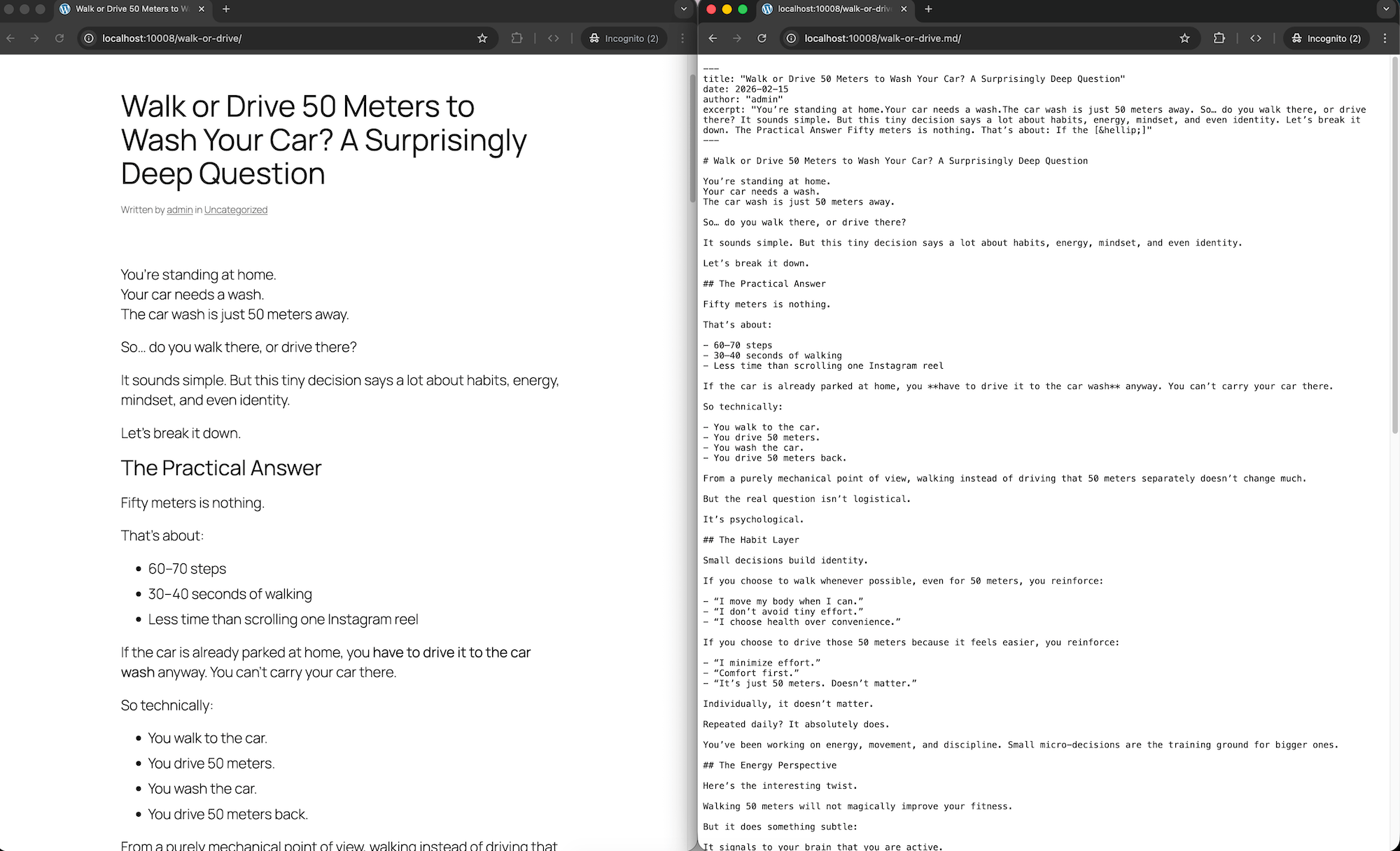Image resolution: width=1400 pixels, height=851 pixels.
Task: Bookmark page with star in right window
Action: point(1184,38)
